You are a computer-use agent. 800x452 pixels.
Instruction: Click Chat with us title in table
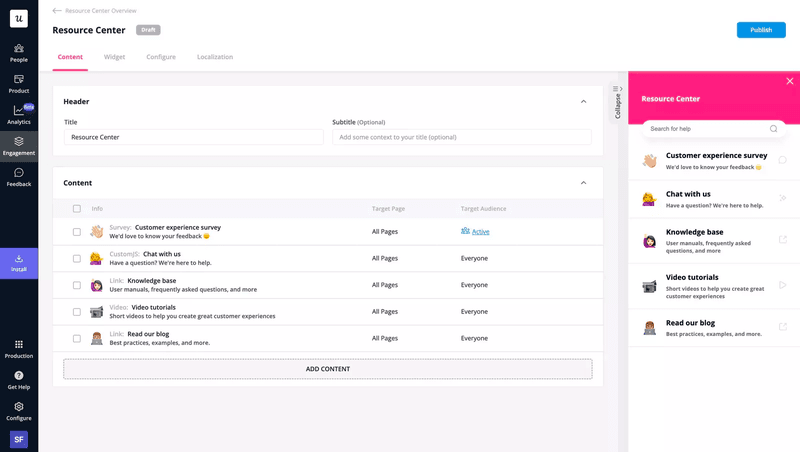point(162,254)
